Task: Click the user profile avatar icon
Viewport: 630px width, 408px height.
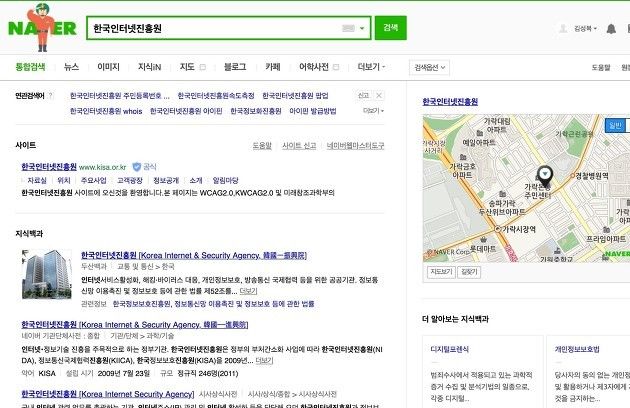Action: [563, 28]
